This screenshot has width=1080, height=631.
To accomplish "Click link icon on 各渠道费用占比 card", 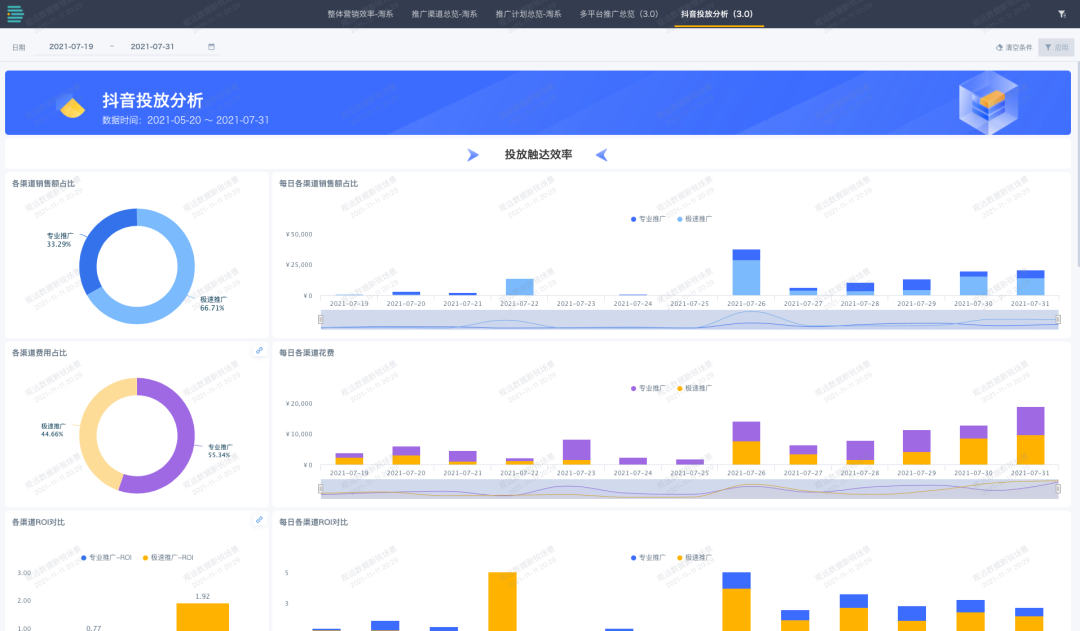I will 259,351.
